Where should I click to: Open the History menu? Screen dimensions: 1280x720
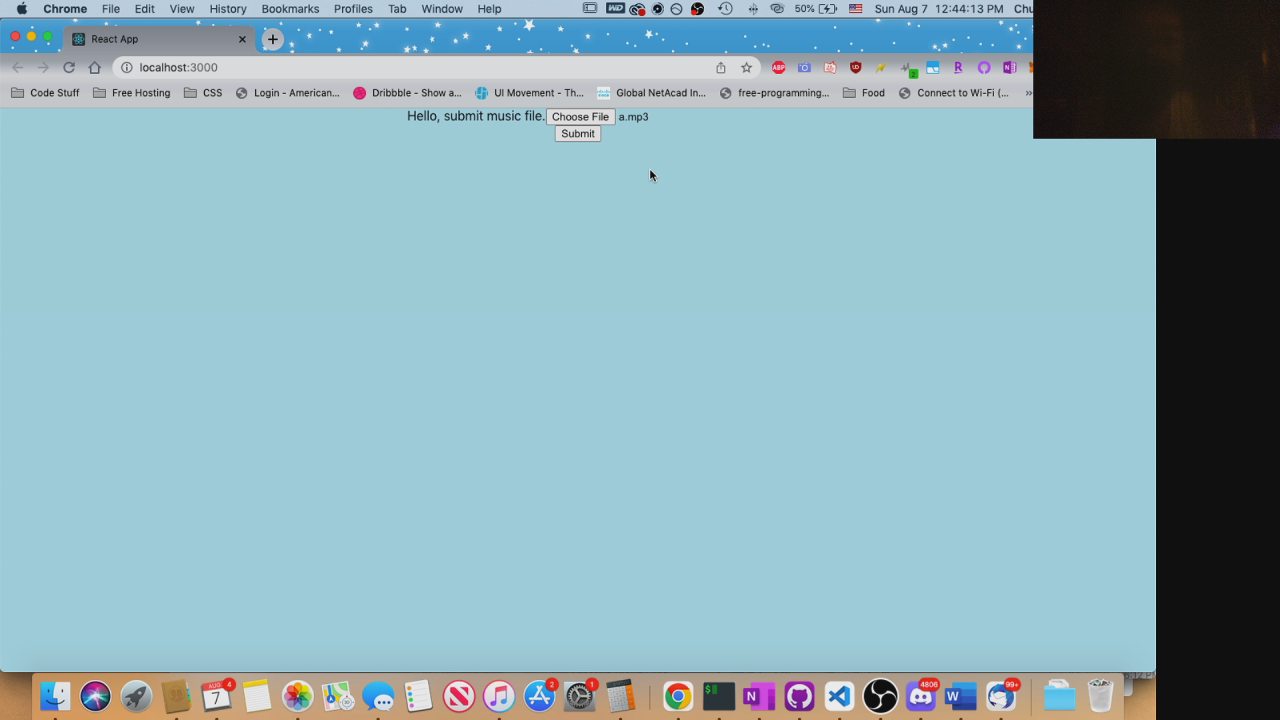click(x=228, y=9)
